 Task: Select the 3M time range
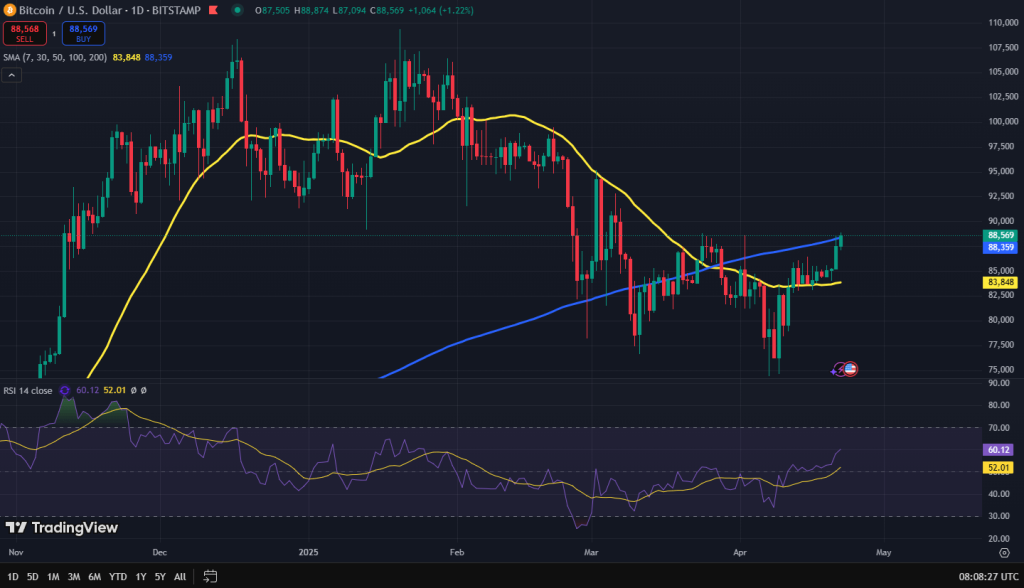point(74,576)
